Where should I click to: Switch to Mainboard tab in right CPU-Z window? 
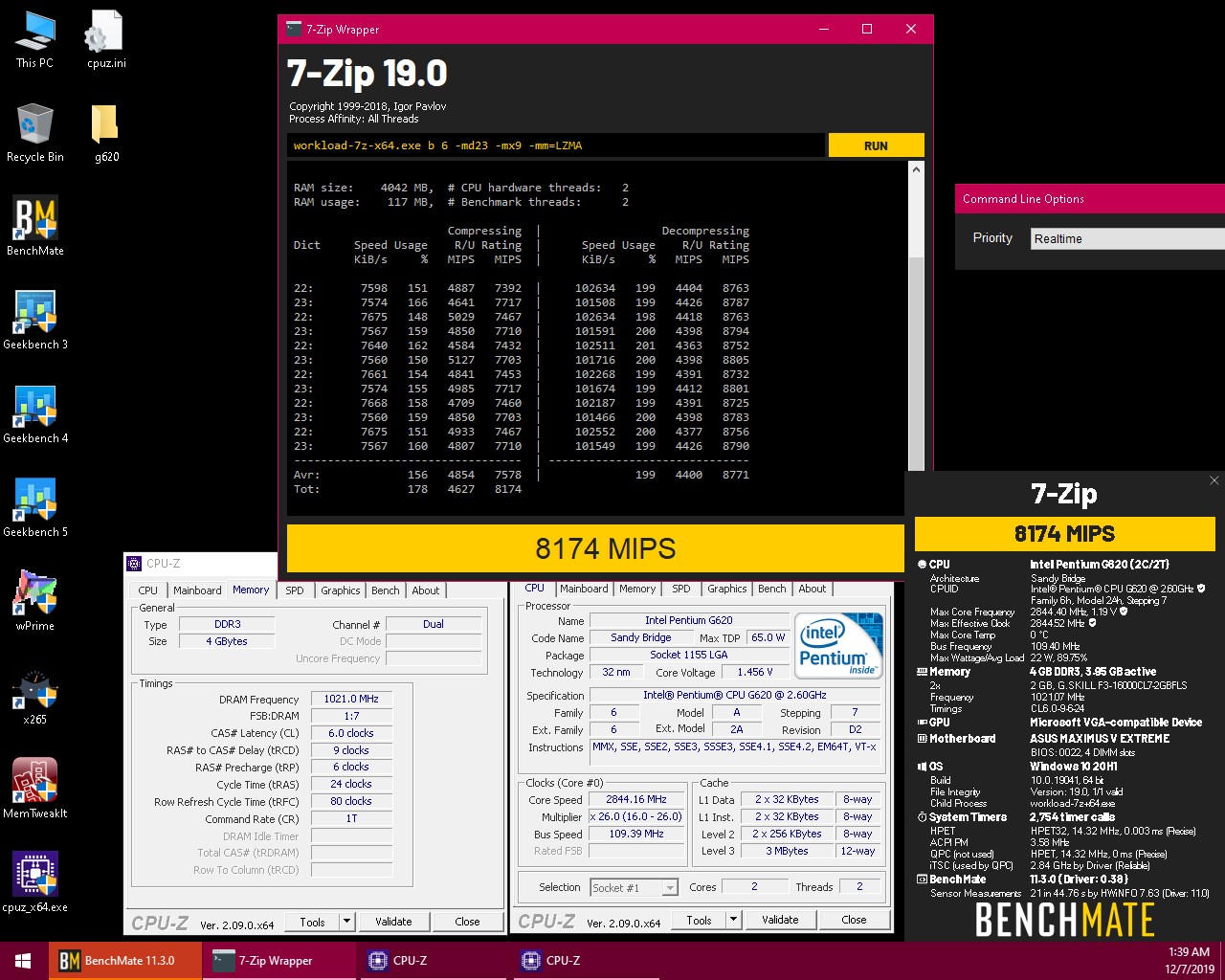click(x=584, y=589)
